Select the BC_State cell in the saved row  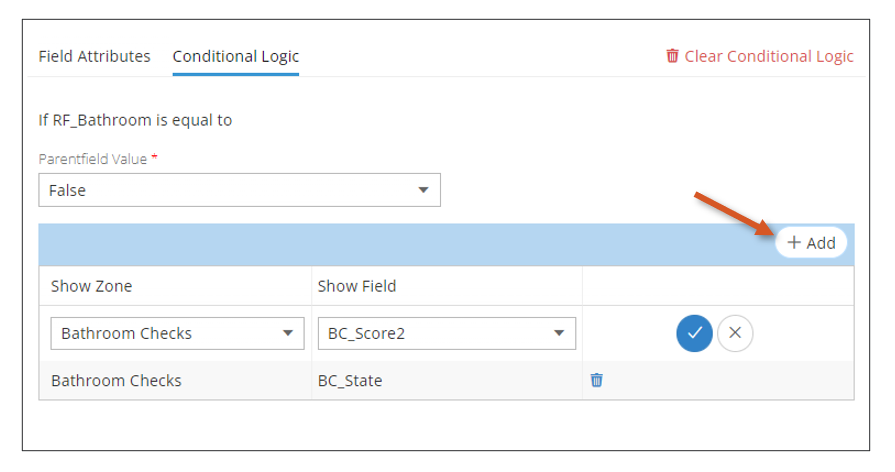coord(350,381)
